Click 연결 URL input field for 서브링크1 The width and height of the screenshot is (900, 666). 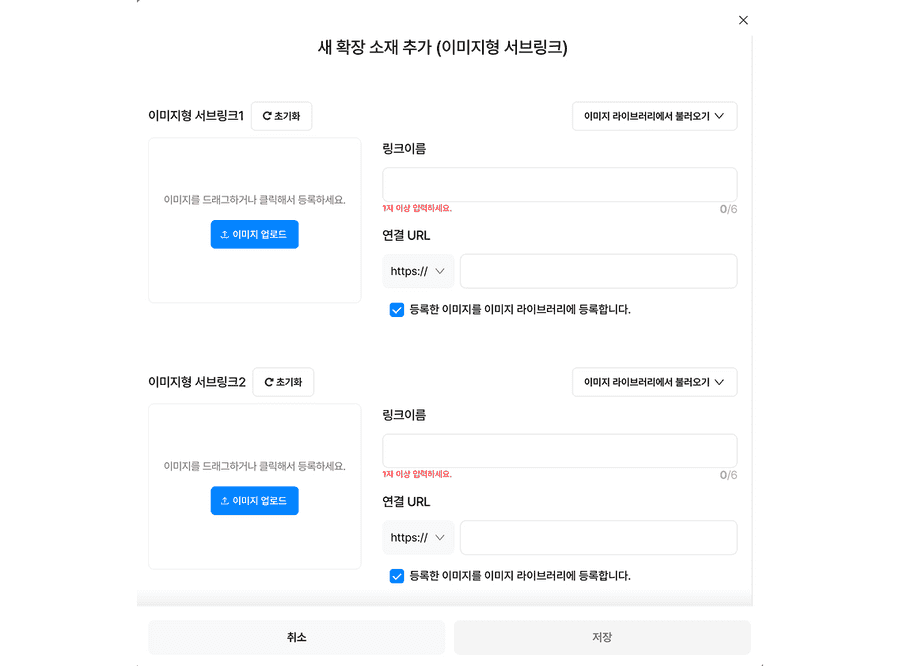598,270
